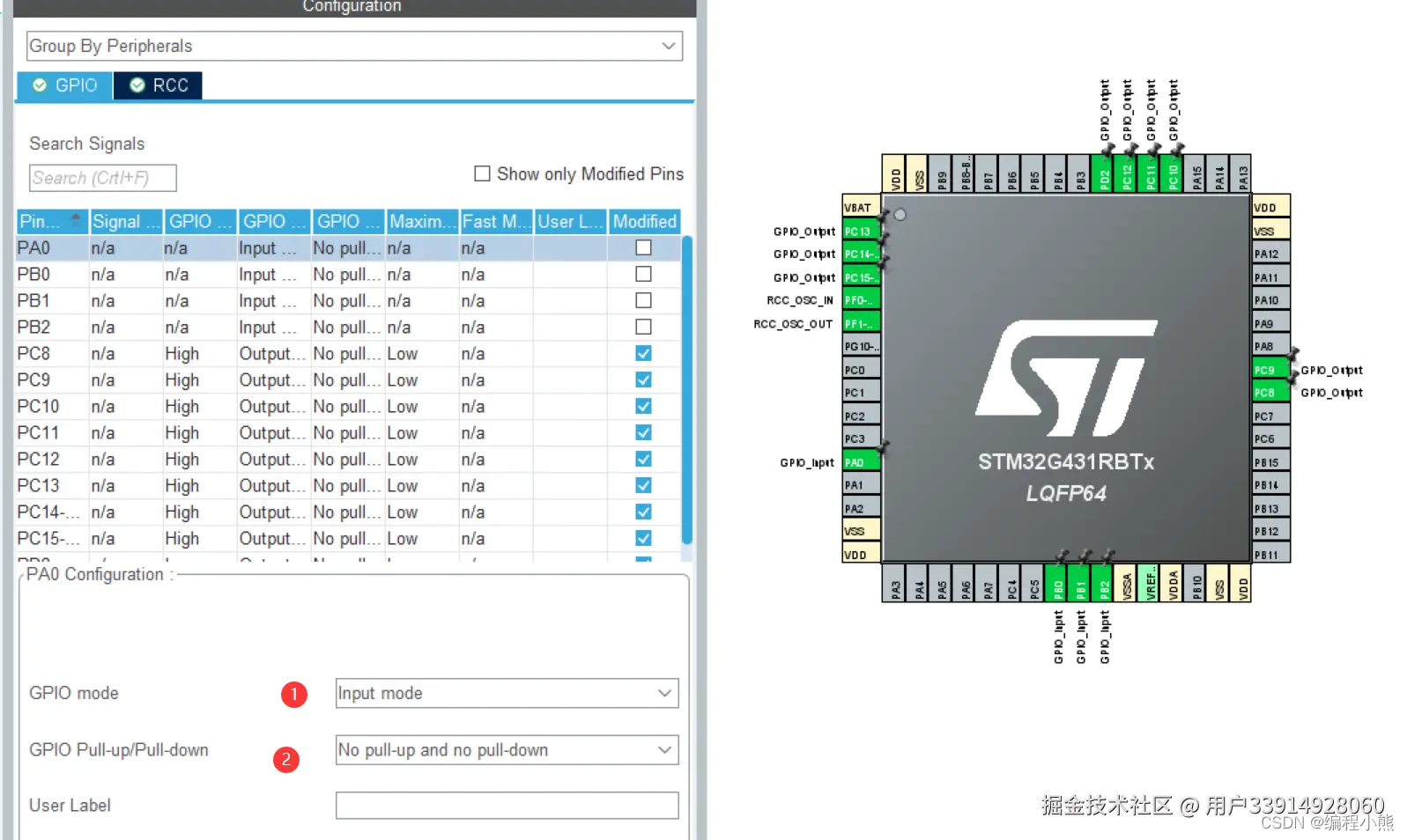Click the PC0 pin on the chip
This screenshot has width=1407, height=840.
click(x=862, y=370)
